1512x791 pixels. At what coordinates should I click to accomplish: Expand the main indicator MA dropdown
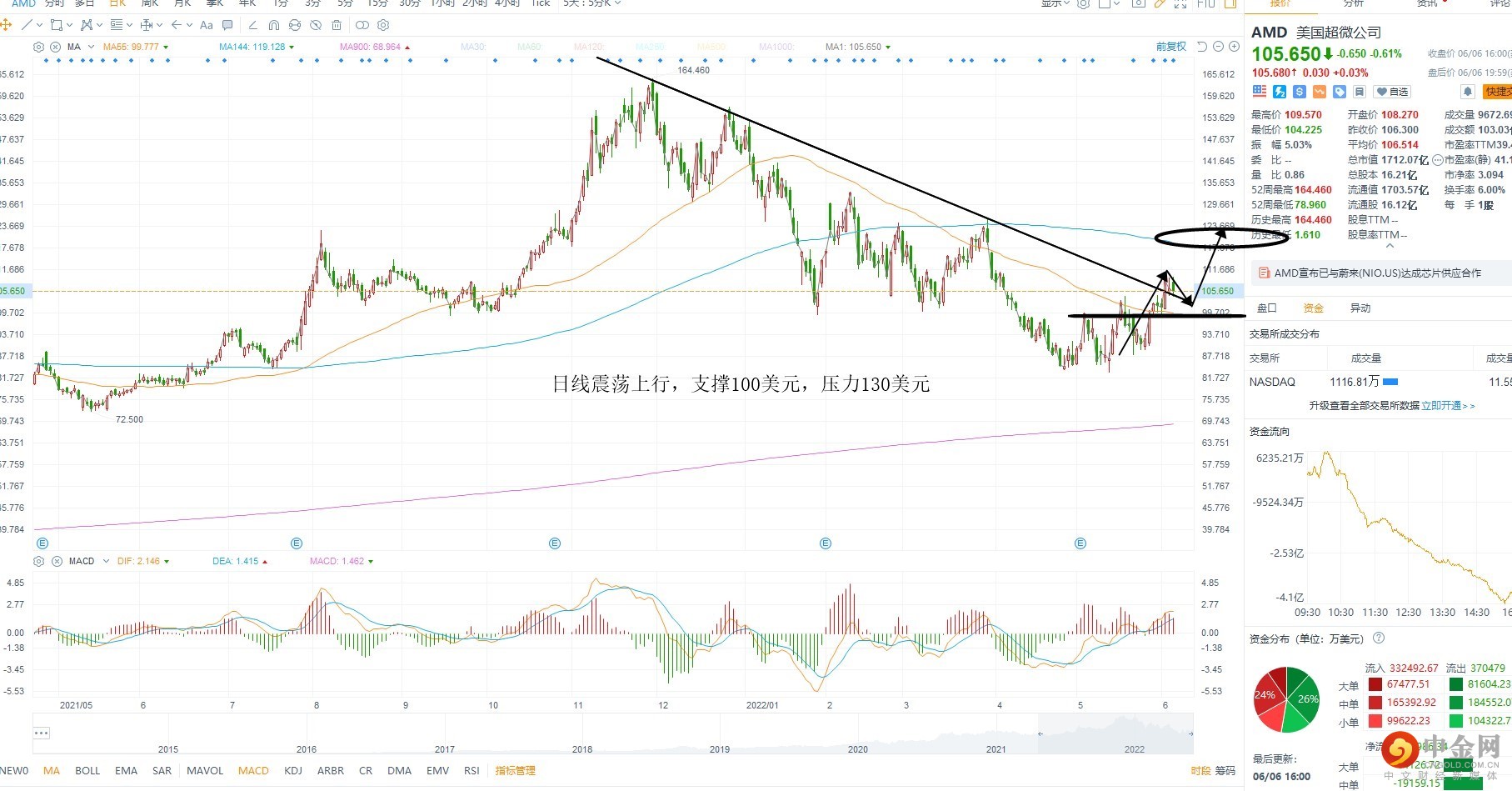91,47
